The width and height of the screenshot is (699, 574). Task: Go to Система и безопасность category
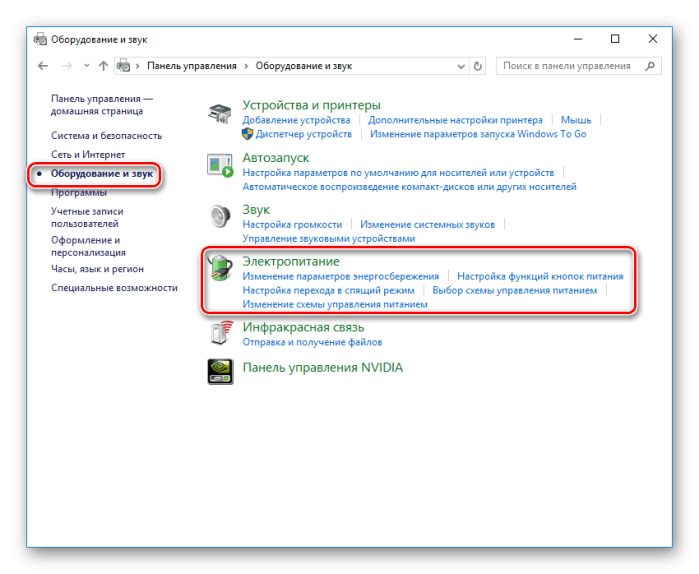(106, 135)
